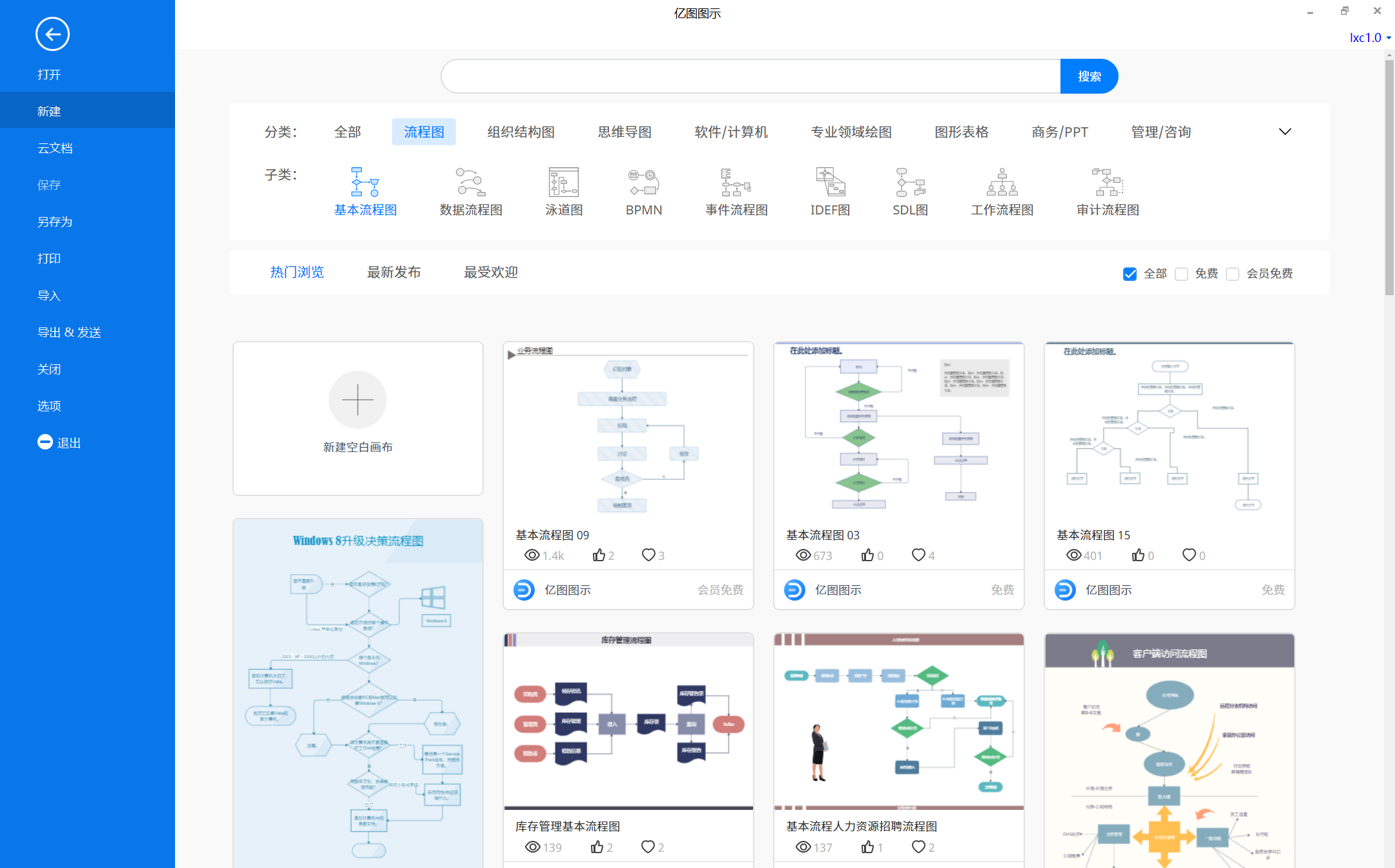Click the plus icon for new blank canvas
Image resolution: width=1395 pixels, height=868 pixels.
(358, 400)
